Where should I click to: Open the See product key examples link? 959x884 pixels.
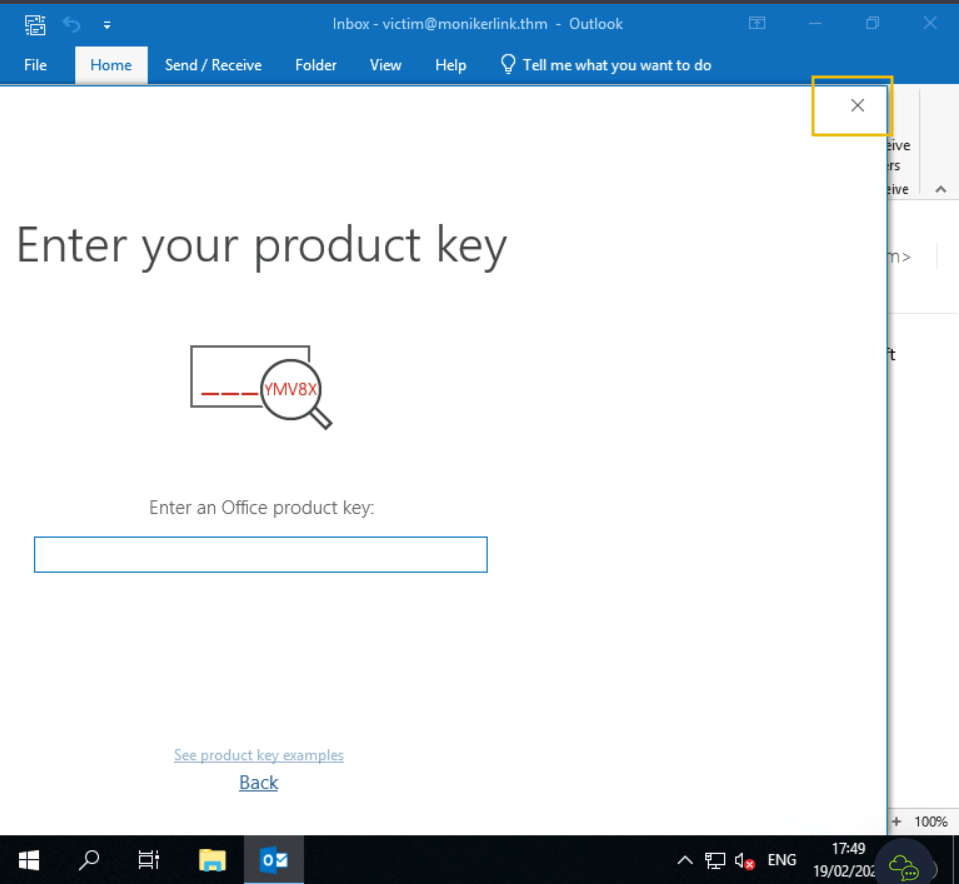259,756
